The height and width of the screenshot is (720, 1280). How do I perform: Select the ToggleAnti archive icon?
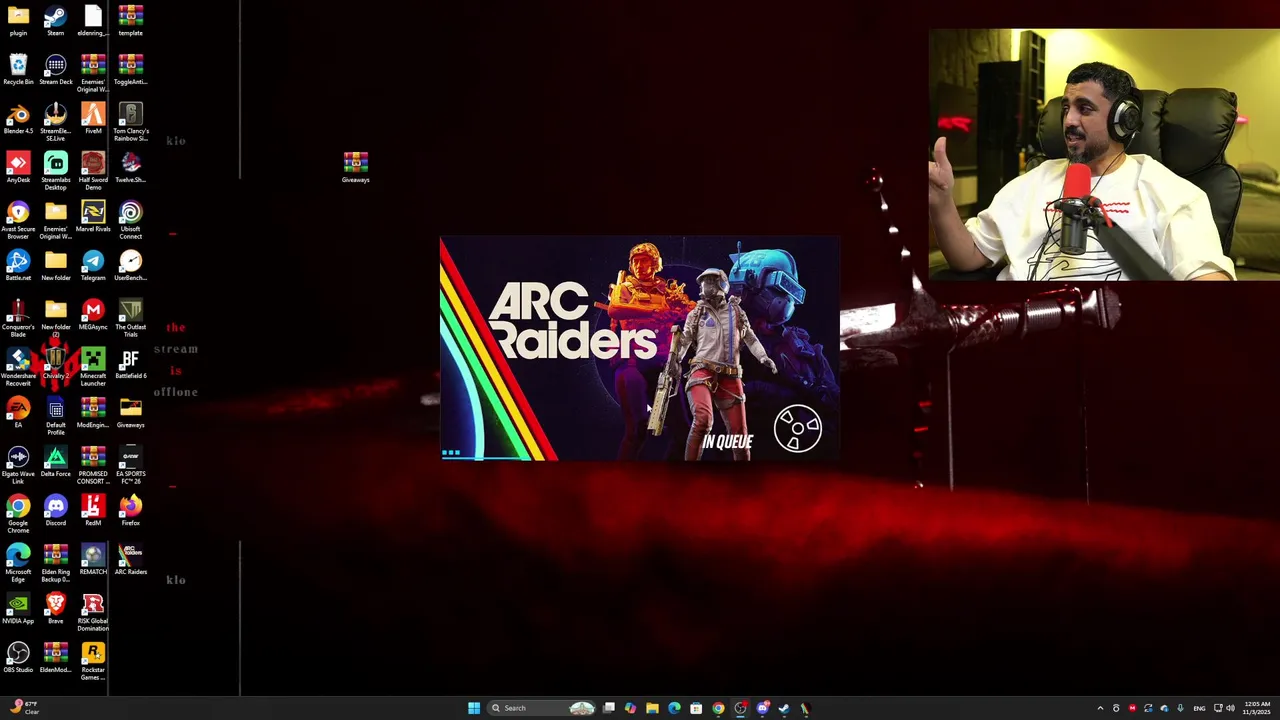130,70
